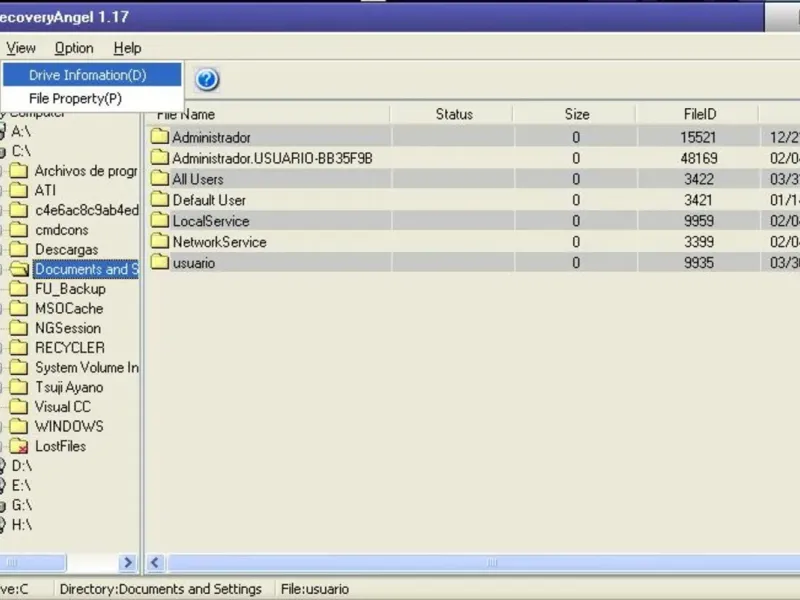
Task: Select drive A:\ in tree
Action: click(x=21, y=131)
